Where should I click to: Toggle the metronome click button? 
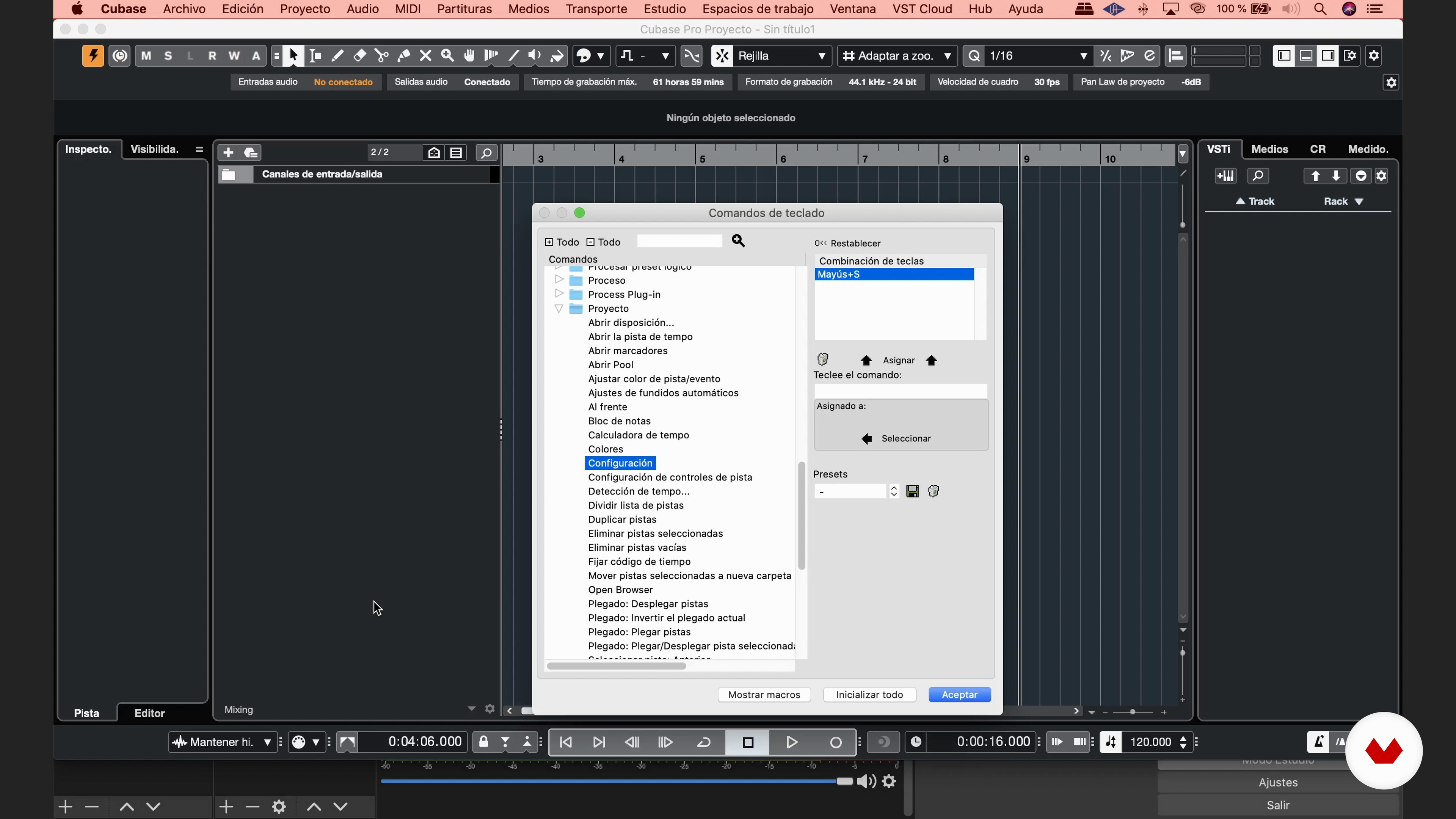[1318, 742]
